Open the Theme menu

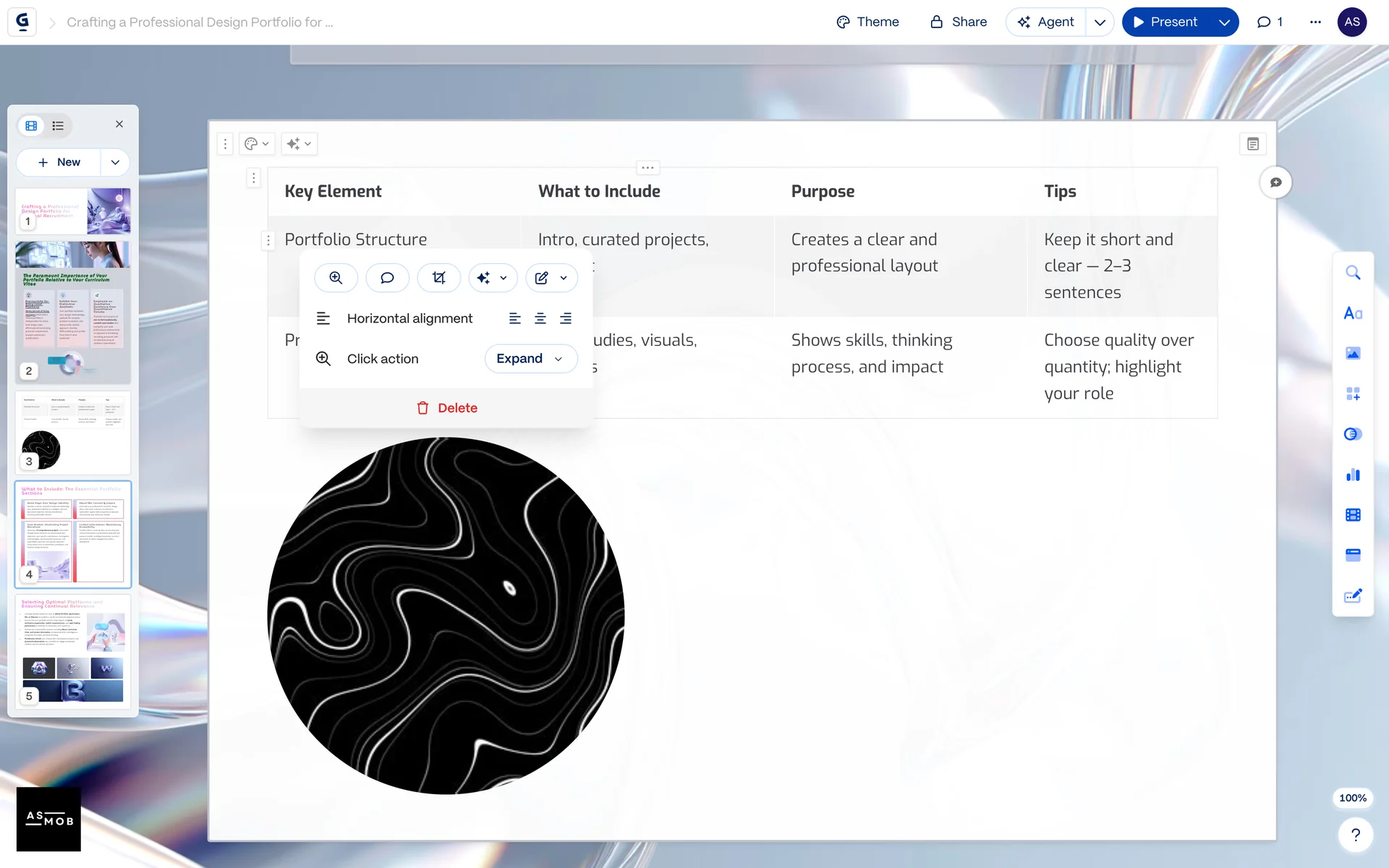tap(867, 22)
